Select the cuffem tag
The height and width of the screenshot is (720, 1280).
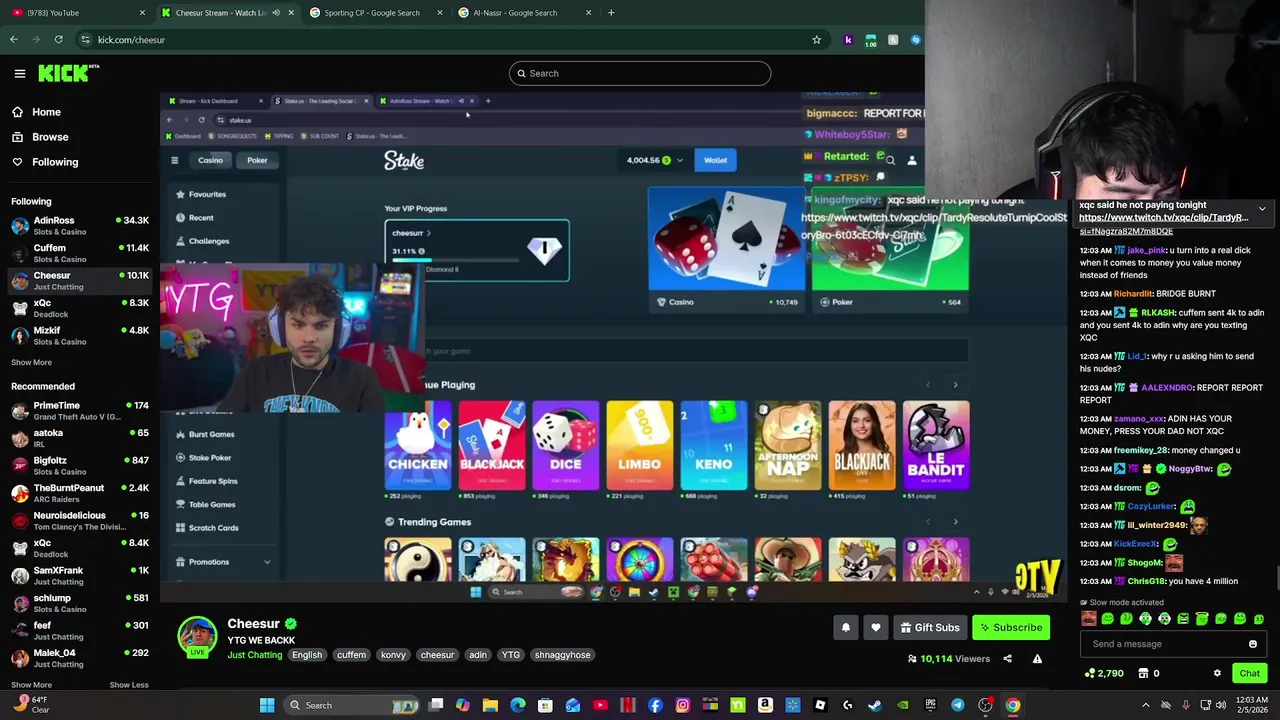click(x=351, y=655)
